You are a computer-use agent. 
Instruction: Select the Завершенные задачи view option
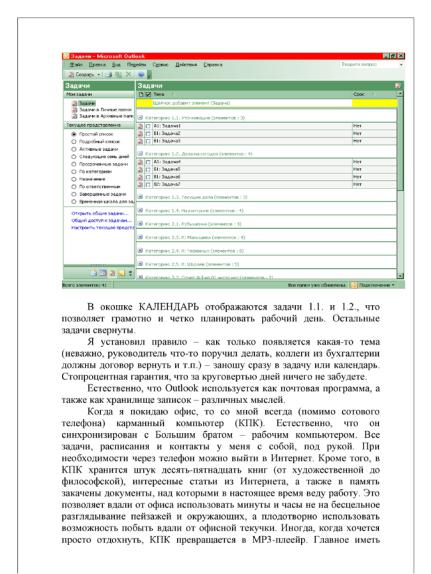tap(99, 194)
